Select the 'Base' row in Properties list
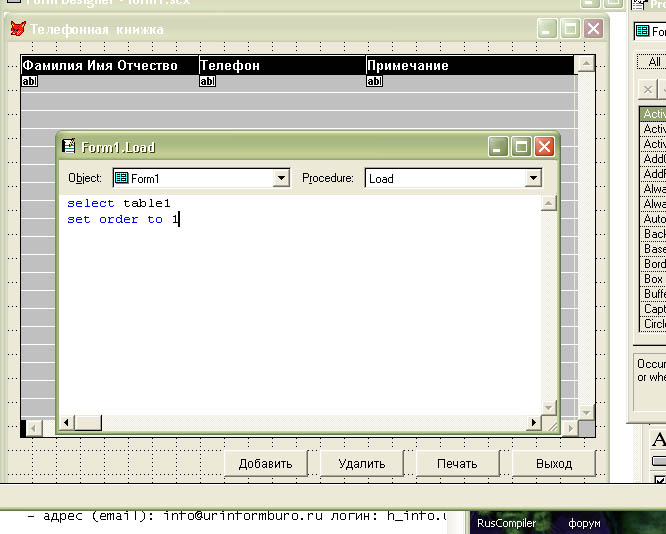666x534 pixels. pos(653,249)
